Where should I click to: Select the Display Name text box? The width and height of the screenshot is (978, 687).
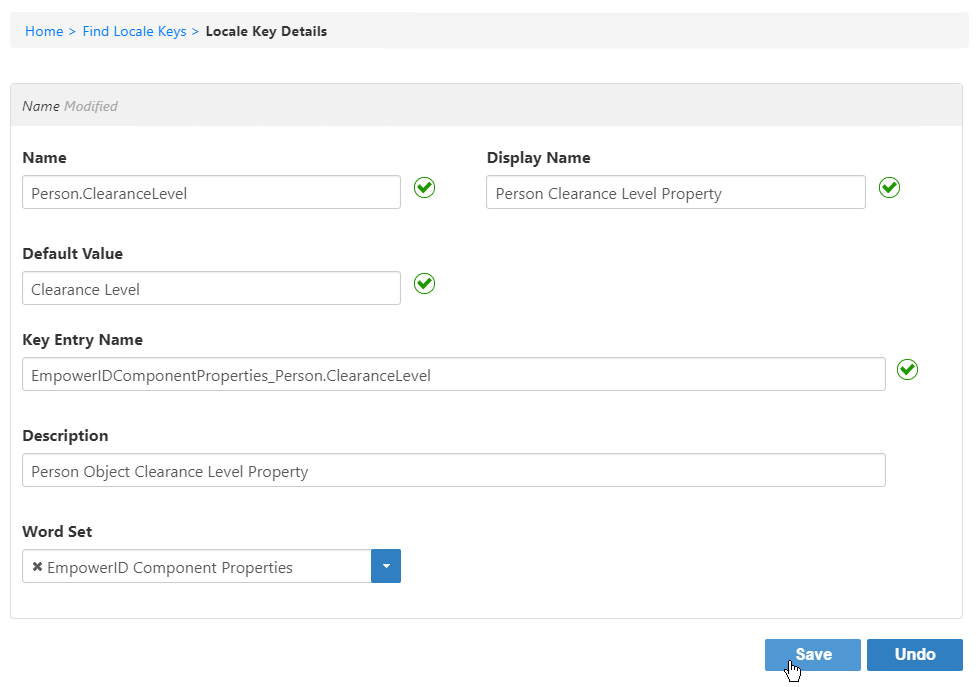click(x=675, y=191)
